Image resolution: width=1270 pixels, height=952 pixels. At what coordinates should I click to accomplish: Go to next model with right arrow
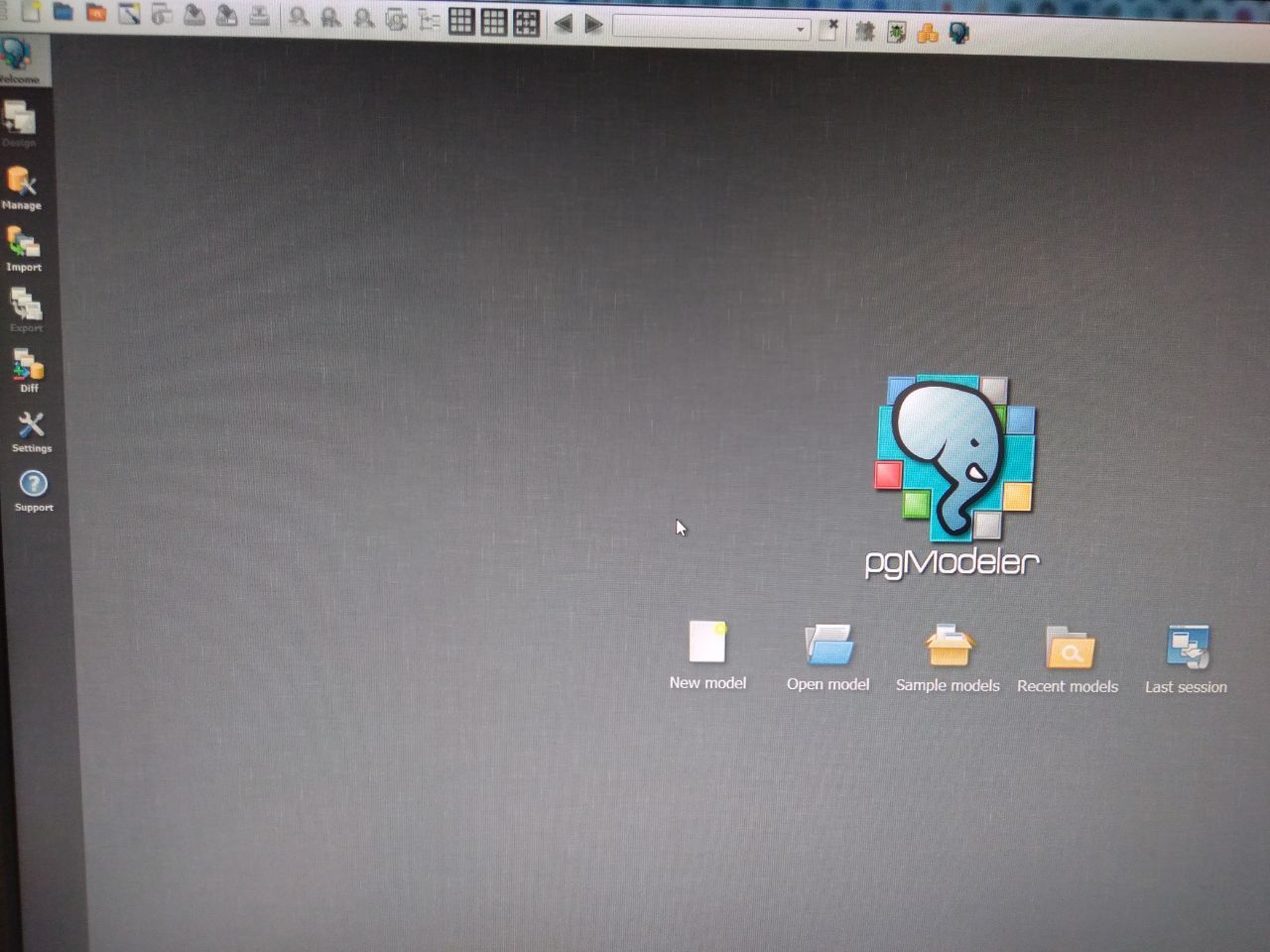coord(594,25)
